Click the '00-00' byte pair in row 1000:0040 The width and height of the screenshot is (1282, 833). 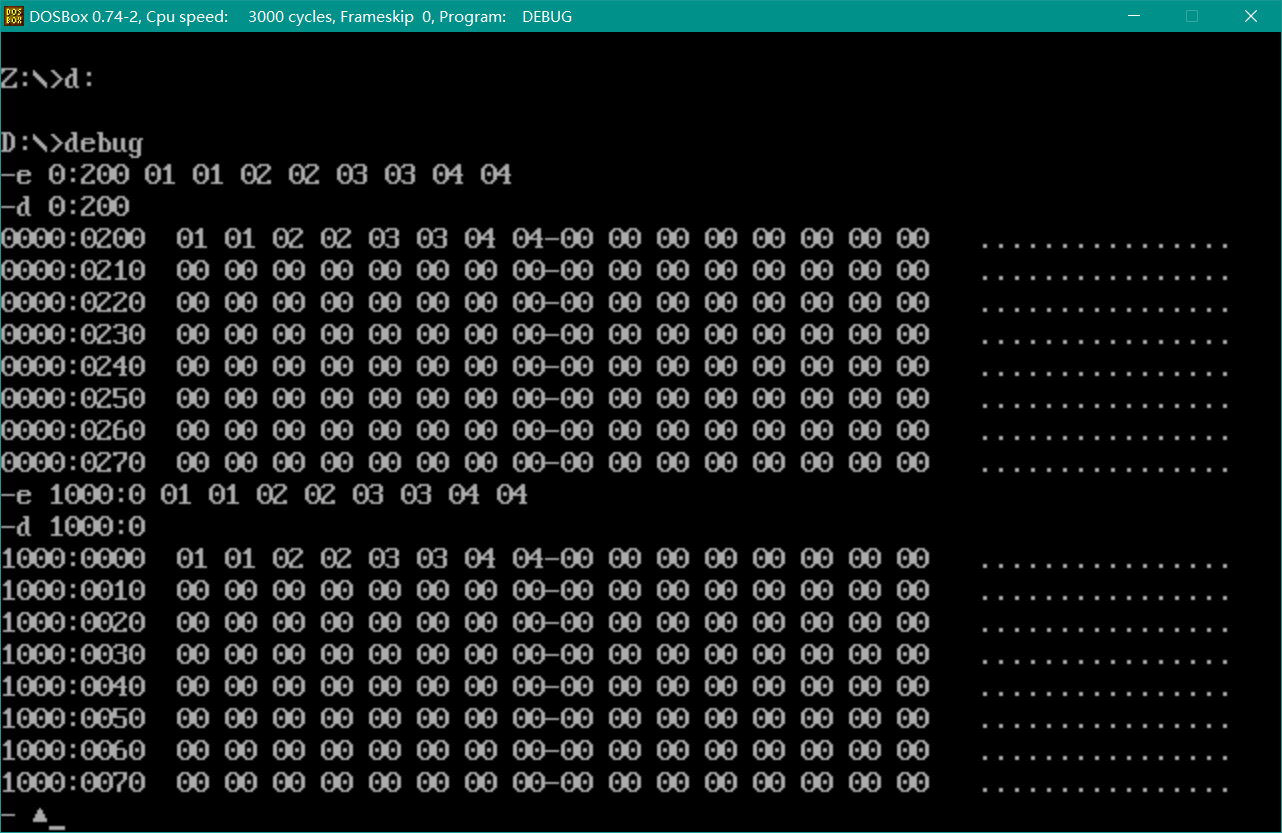[553, 687]
